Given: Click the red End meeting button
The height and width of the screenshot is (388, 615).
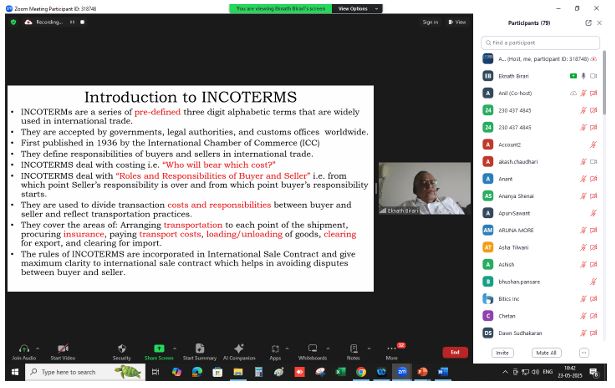Looking at the screenshot, I should (x=455, y=352).
